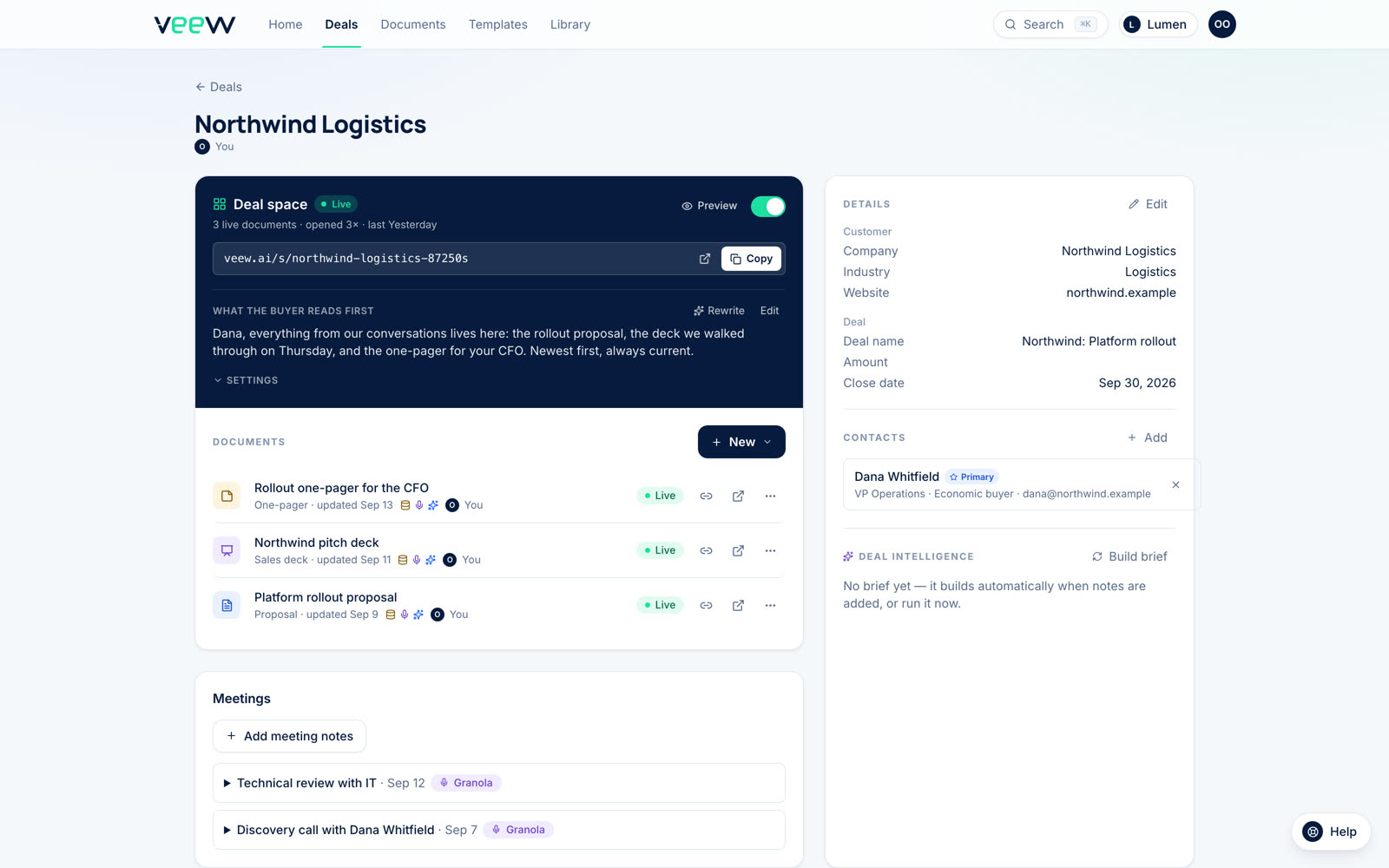Open the New document dropdown
The image size is (1389, 868).
(741, 442)
